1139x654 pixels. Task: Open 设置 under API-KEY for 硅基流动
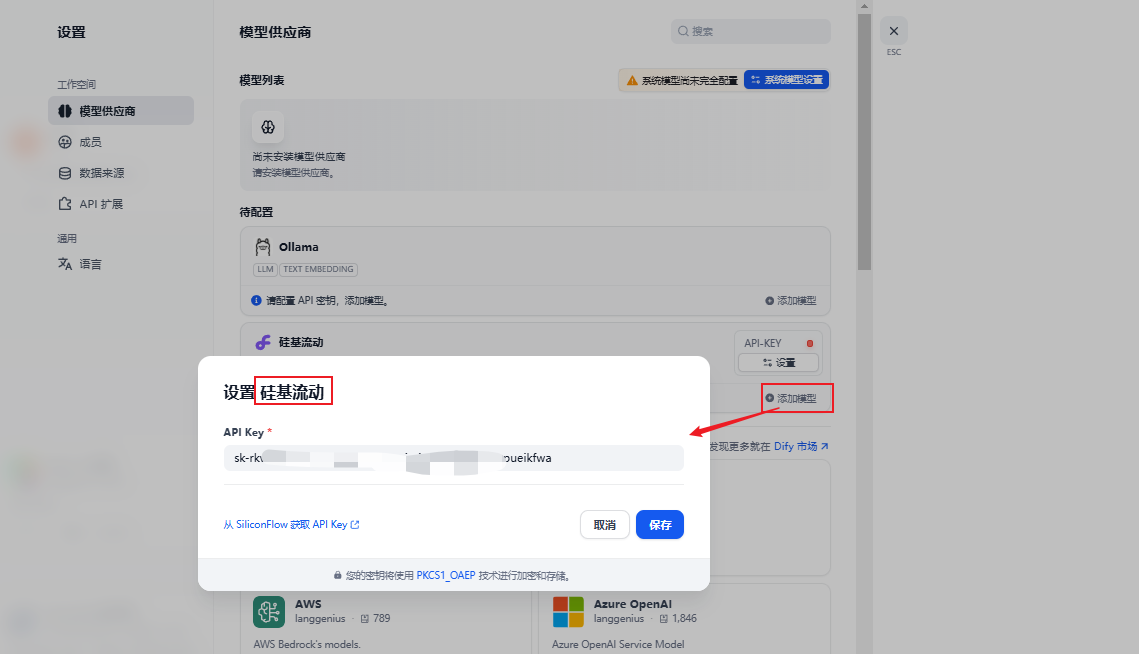[x=779, y=363]
